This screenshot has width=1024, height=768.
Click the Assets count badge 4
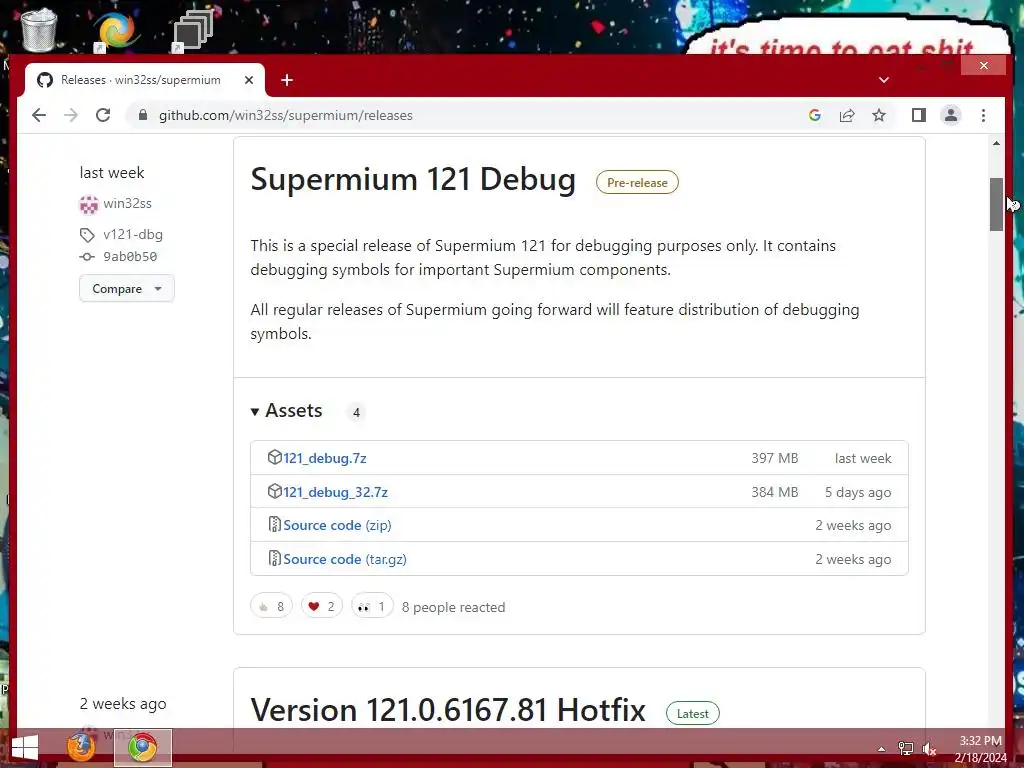point(356,413)
